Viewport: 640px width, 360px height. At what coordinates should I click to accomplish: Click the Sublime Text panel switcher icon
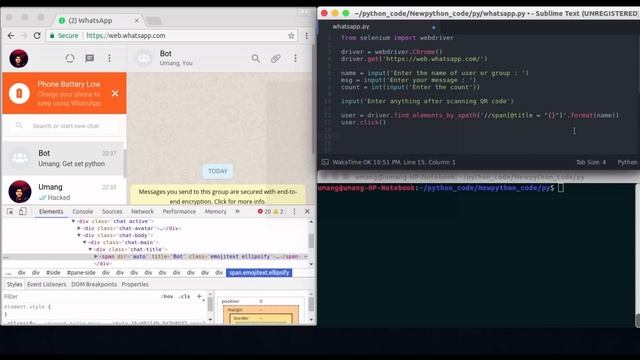pos(325,162)
